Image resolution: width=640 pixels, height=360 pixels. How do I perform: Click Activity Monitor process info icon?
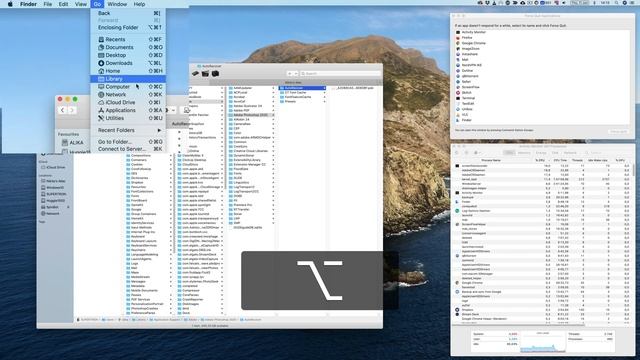coord(467,153)
